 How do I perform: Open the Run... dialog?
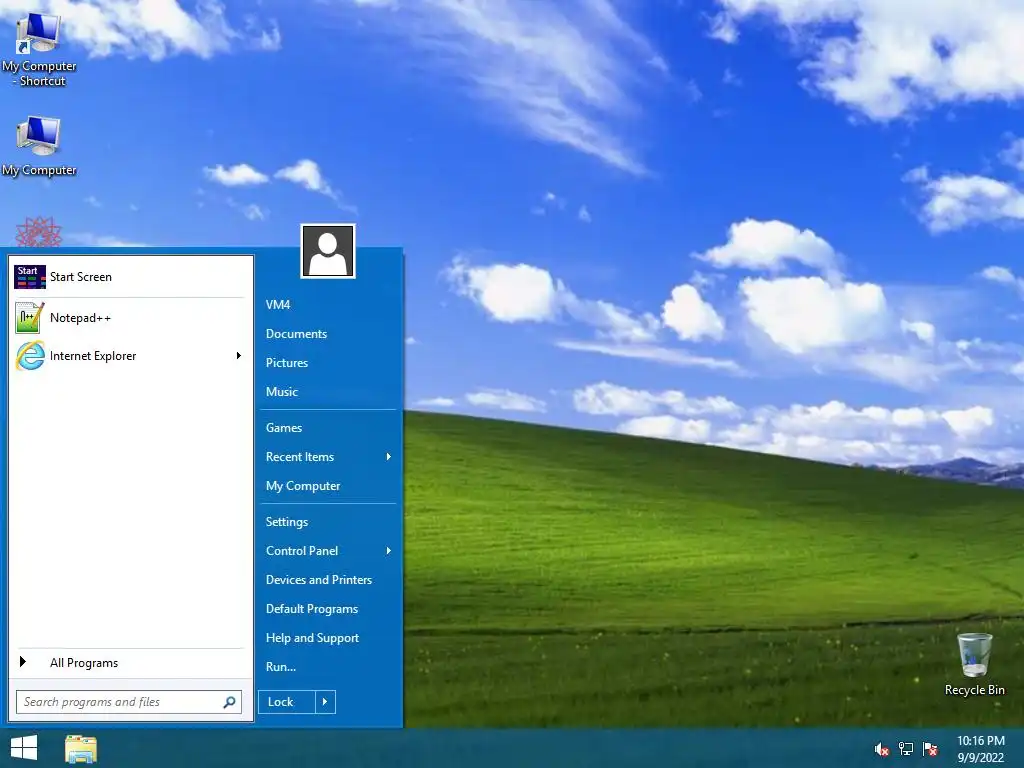point(328,667)
